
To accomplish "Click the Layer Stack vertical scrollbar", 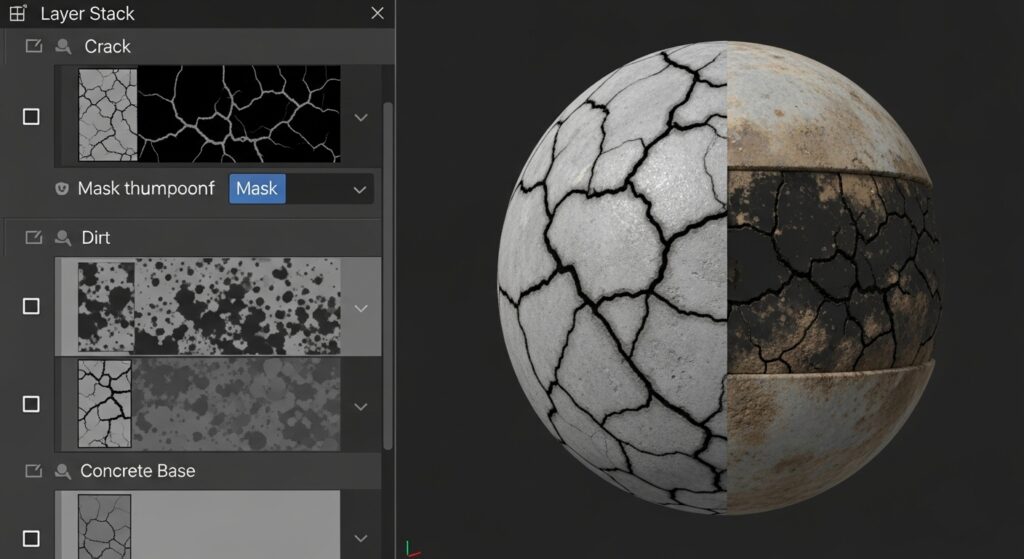I will [388, 270].
